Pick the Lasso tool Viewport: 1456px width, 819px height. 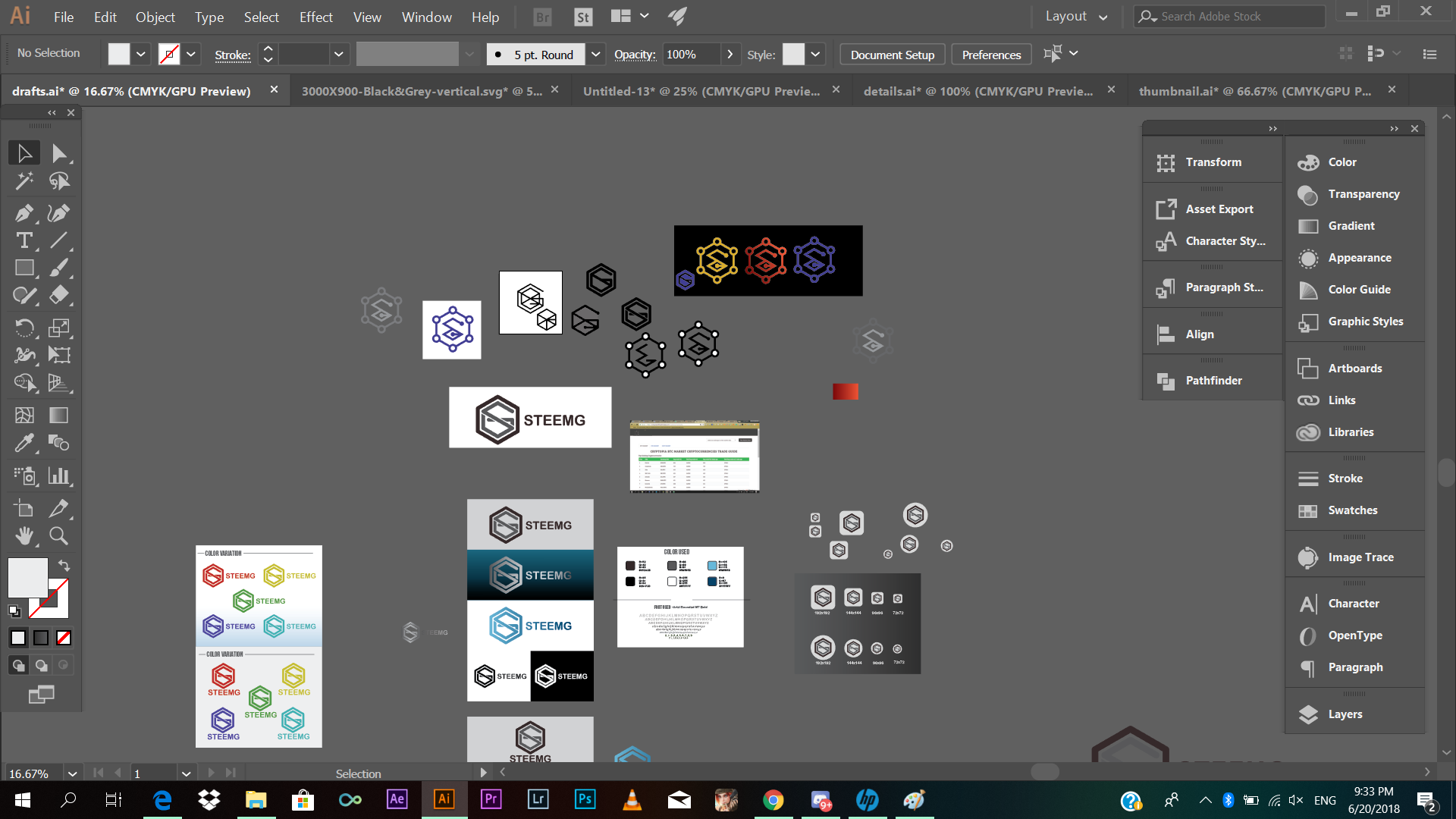pyautogui.click(x=59, y=181)
